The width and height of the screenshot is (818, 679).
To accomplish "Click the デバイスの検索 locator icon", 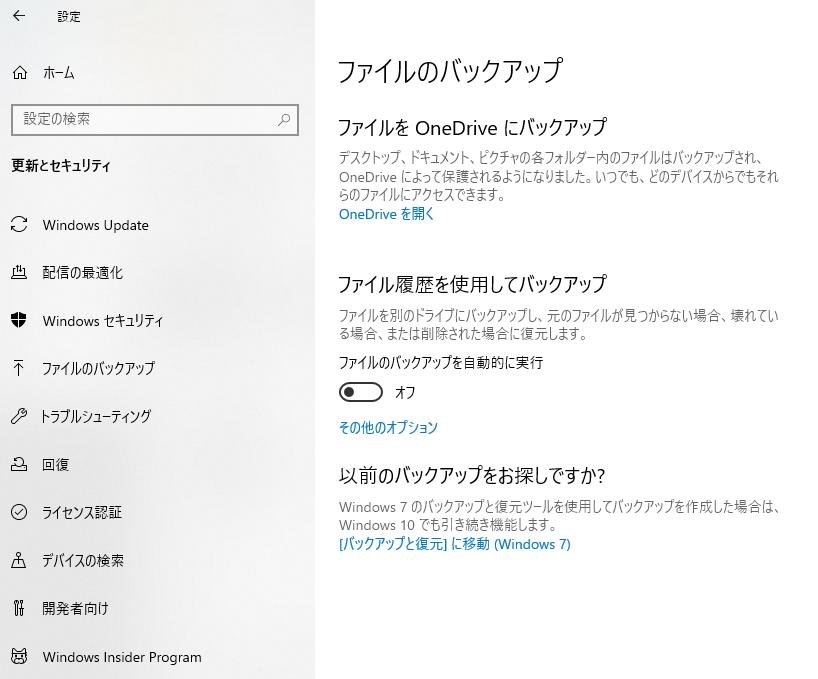I will 19,560.
